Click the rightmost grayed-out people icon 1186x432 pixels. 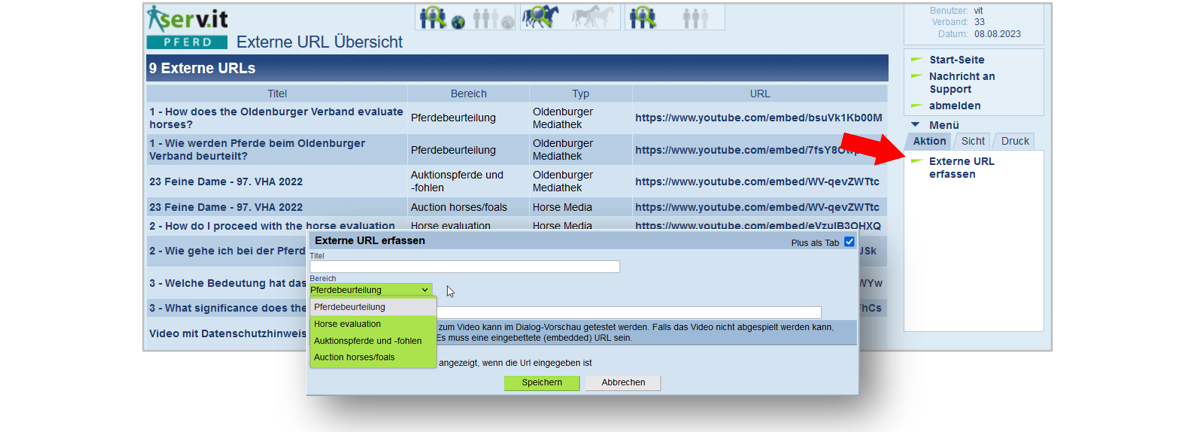coord(695,18)
